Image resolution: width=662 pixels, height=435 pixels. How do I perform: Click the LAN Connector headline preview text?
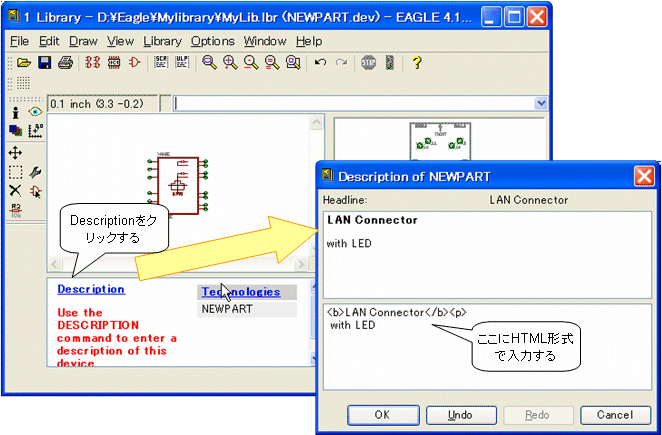[372, 220]
